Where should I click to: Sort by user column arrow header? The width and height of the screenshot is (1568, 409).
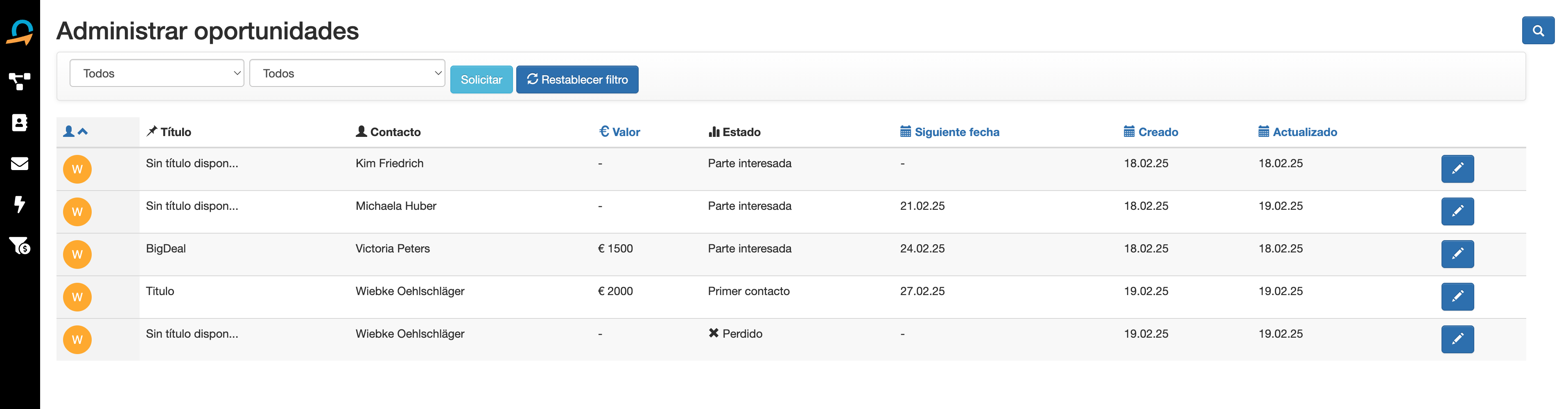76,132
